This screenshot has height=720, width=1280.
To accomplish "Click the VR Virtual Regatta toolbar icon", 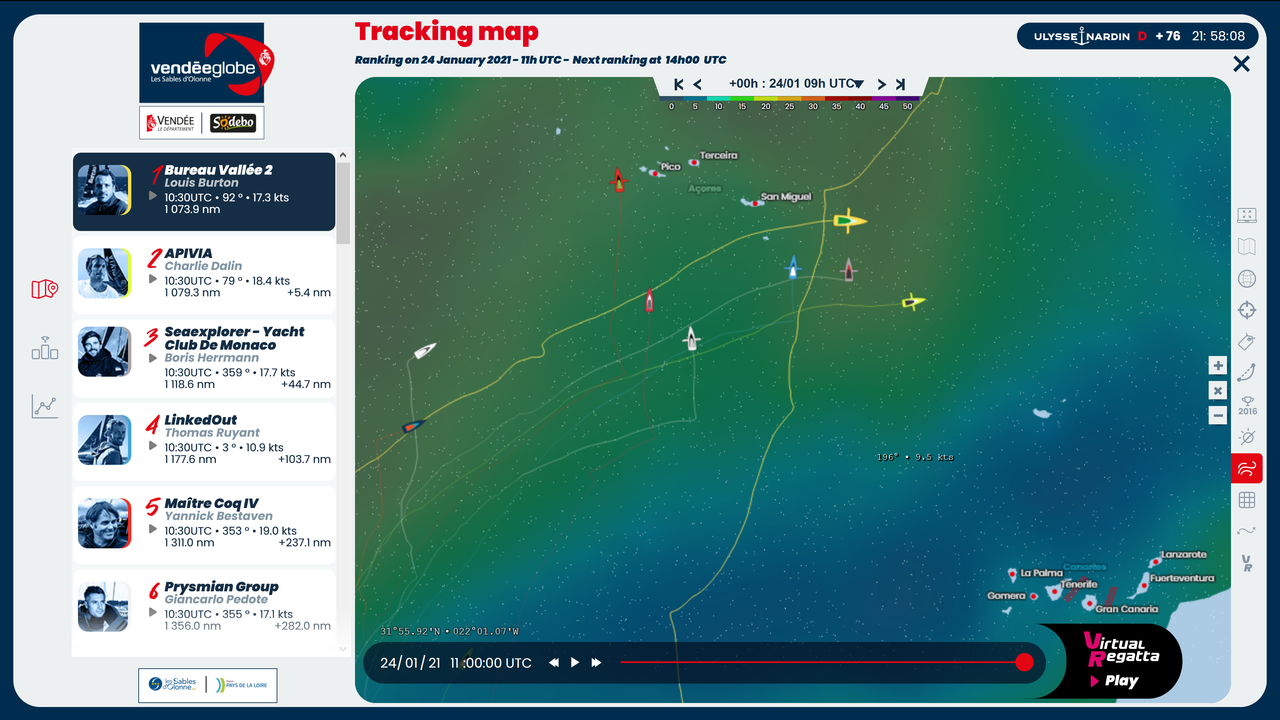I will tap(1247, 563).
